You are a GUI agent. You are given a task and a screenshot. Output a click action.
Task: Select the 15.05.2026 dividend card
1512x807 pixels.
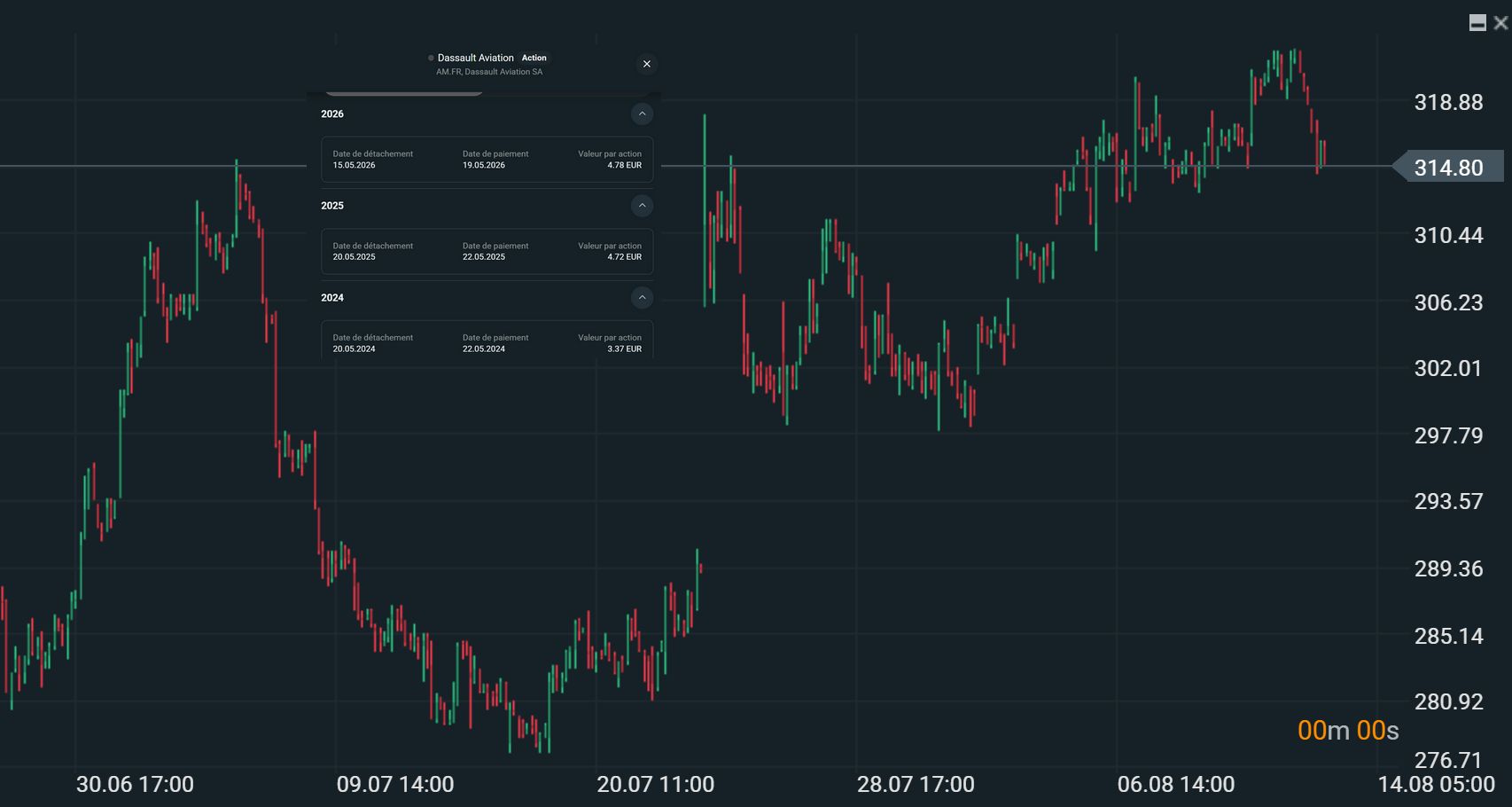point(487,160)
